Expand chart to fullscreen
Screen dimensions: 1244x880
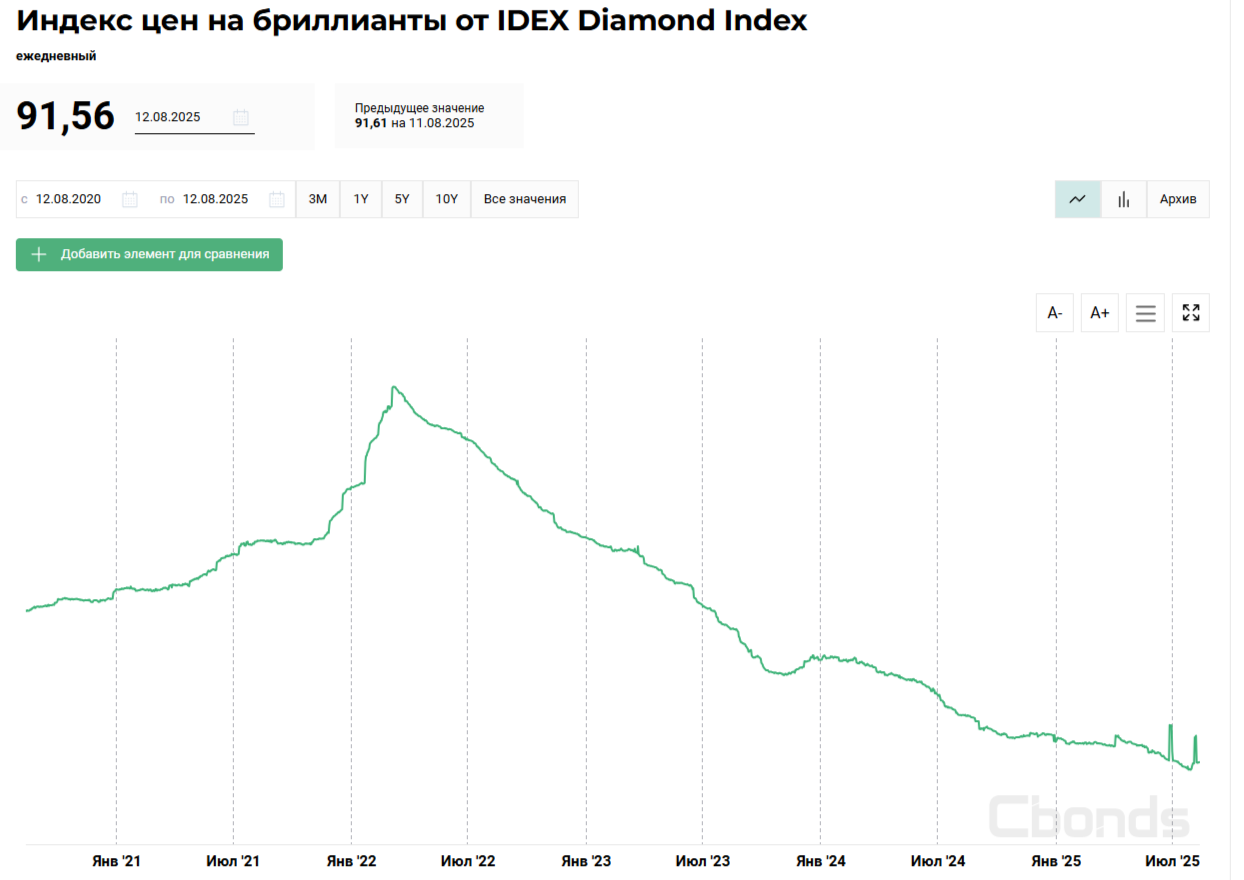(1190, 313)
